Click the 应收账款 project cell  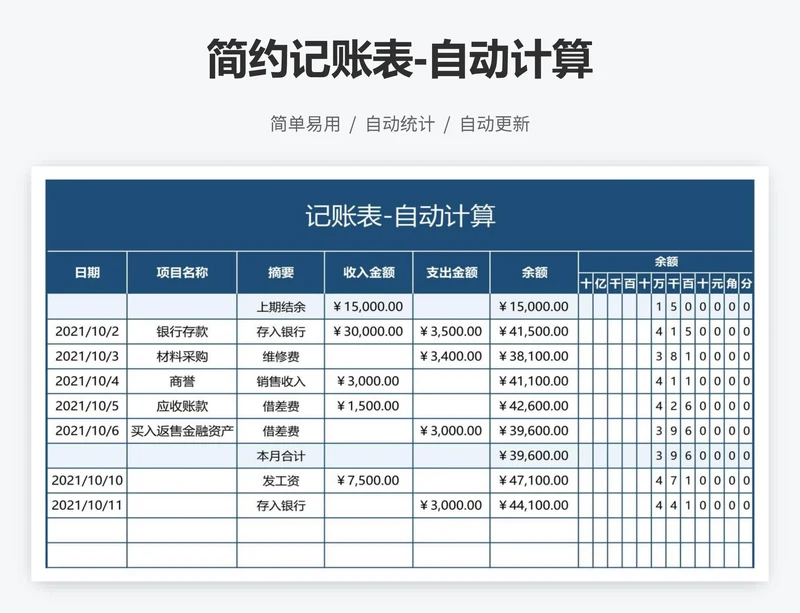(182, 406)
